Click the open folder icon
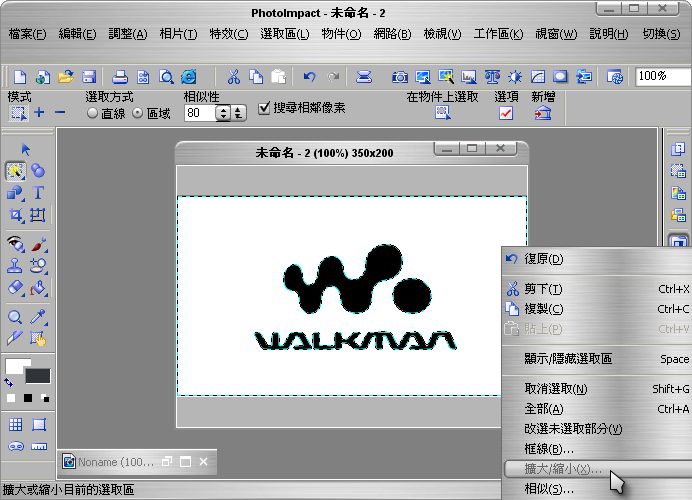692x500 pixels. pos(66,77)
